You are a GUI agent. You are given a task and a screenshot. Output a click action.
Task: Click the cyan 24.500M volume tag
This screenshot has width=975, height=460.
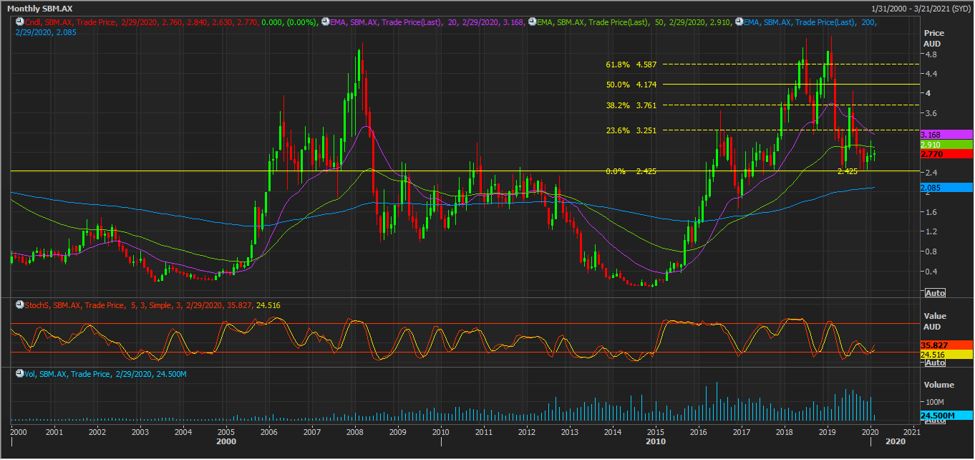pos(946,415)
